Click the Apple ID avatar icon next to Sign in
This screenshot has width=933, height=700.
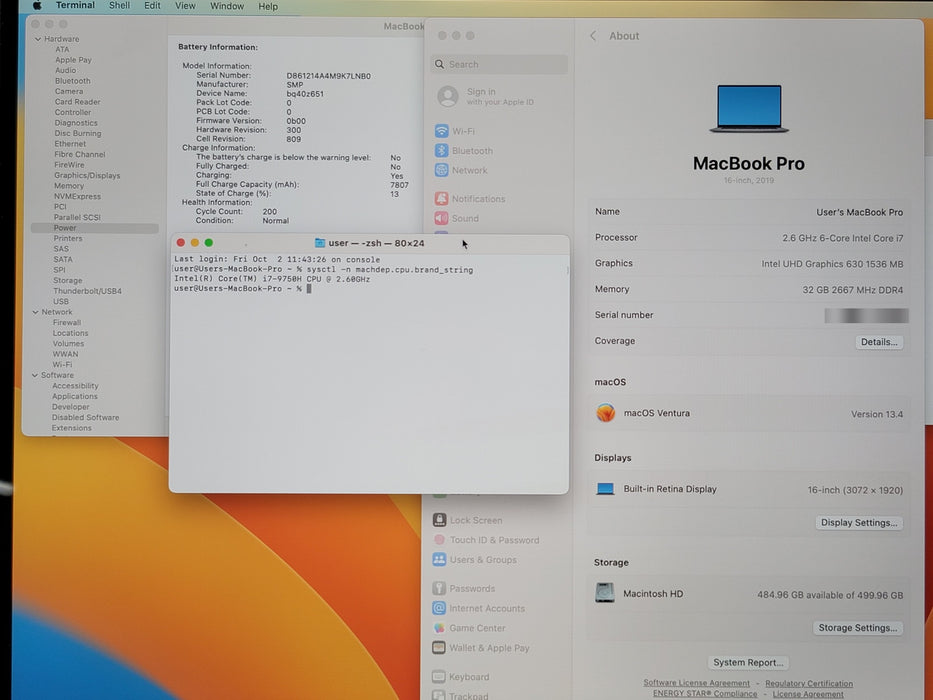coord(448,96)
